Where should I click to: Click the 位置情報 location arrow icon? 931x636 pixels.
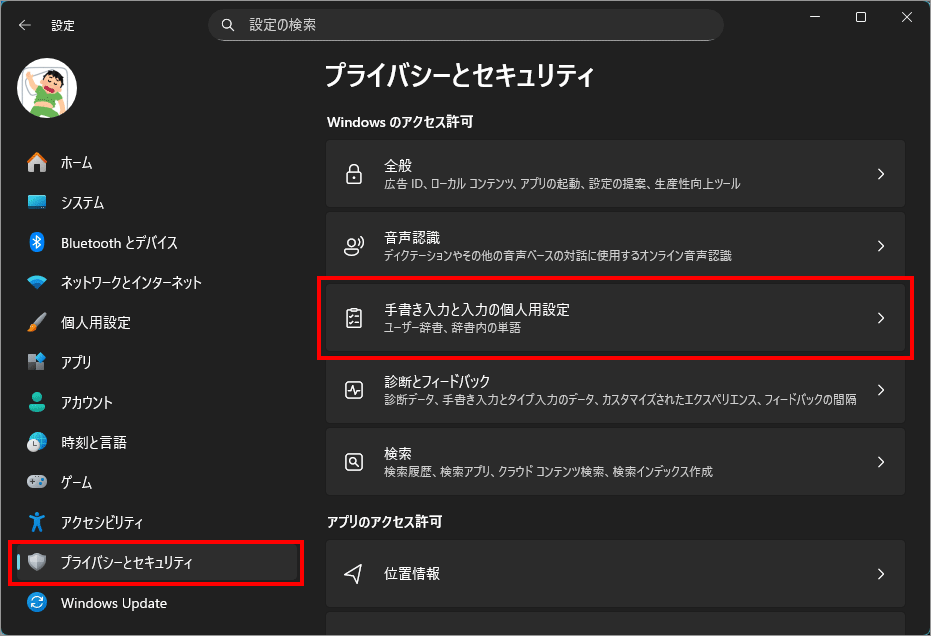tap(354, 574)
